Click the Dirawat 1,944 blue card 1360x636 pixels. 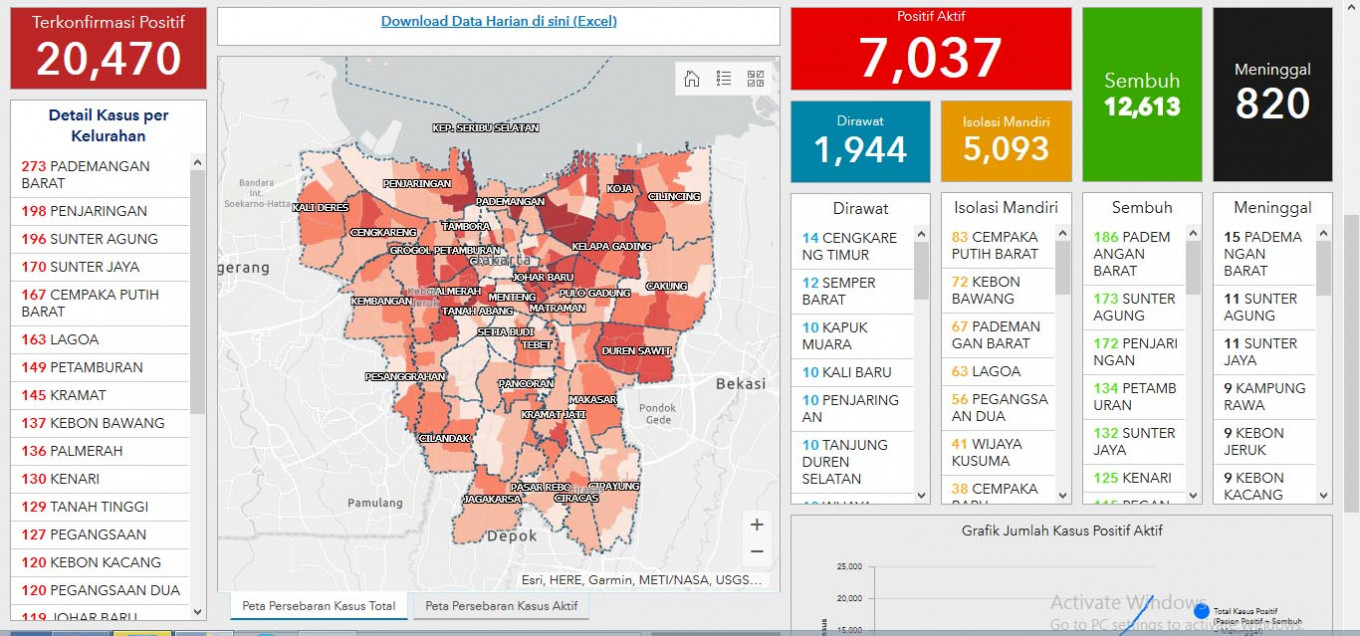click(860, 141)
